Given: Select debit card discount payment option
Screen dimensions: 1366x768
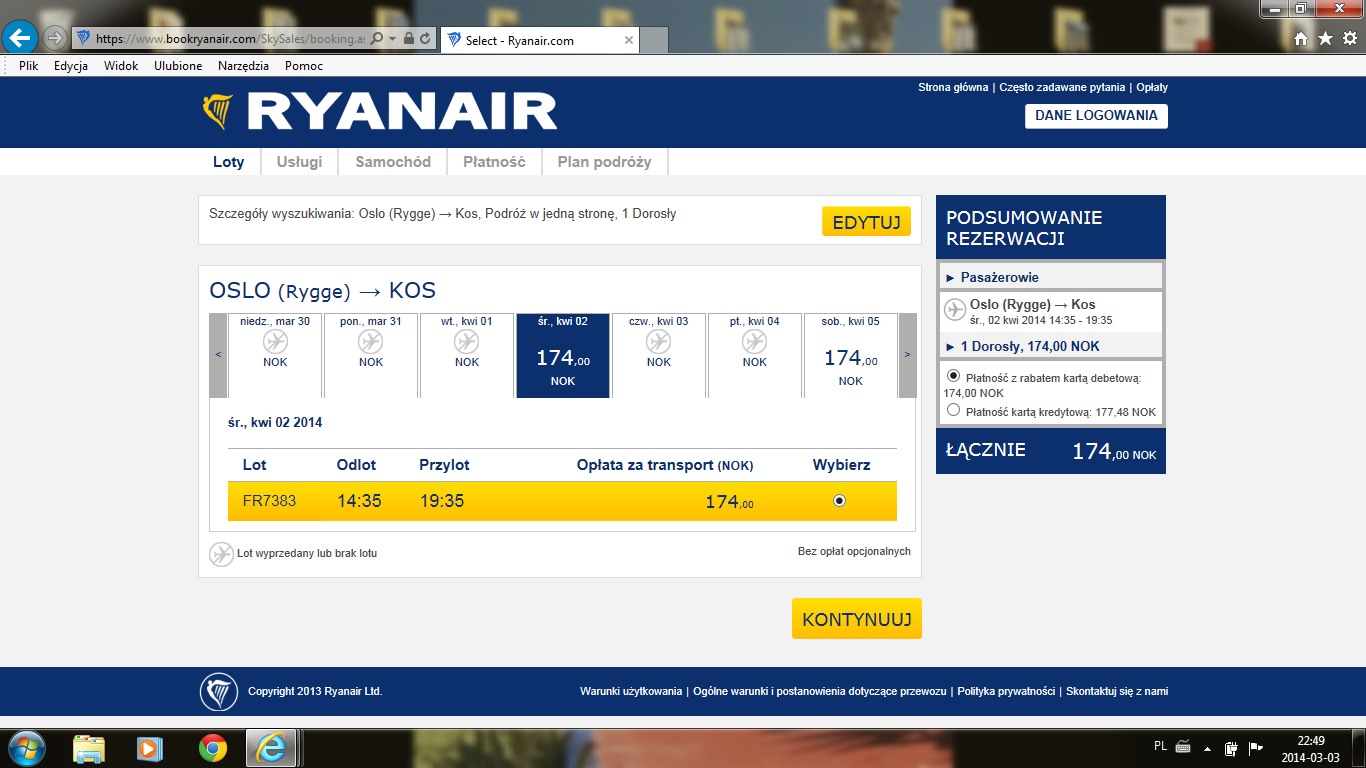Looking at the screenshot, I should [x=953, y=376].
